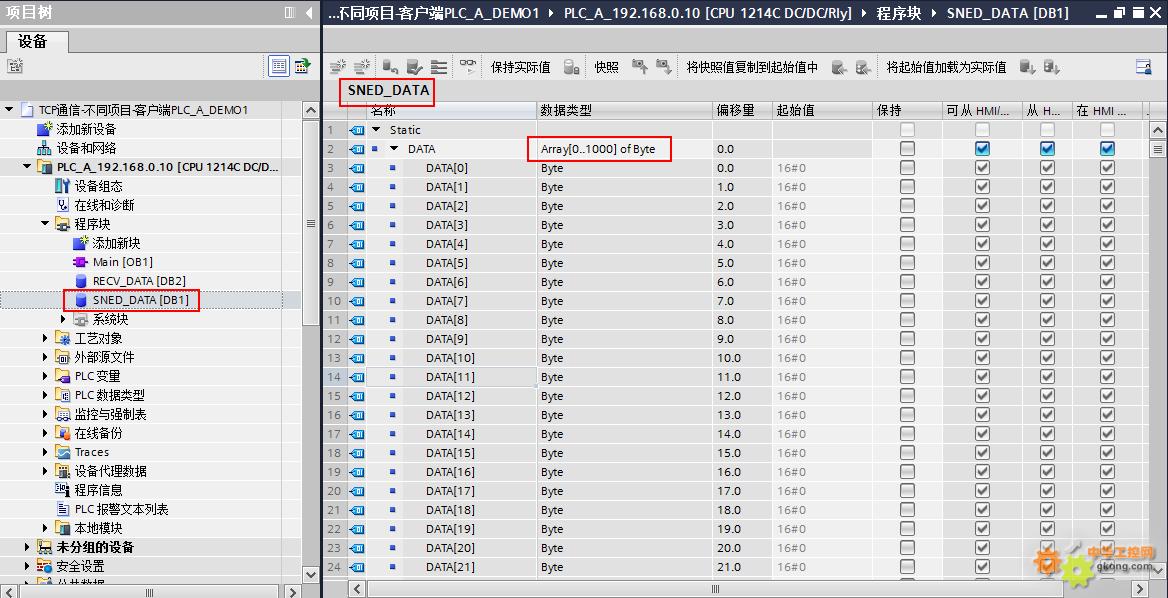Image resolution: width=1168 pixels, height=598 pixels.
Task: Expand the PLC 变量 folder
Action: (45, 376)
